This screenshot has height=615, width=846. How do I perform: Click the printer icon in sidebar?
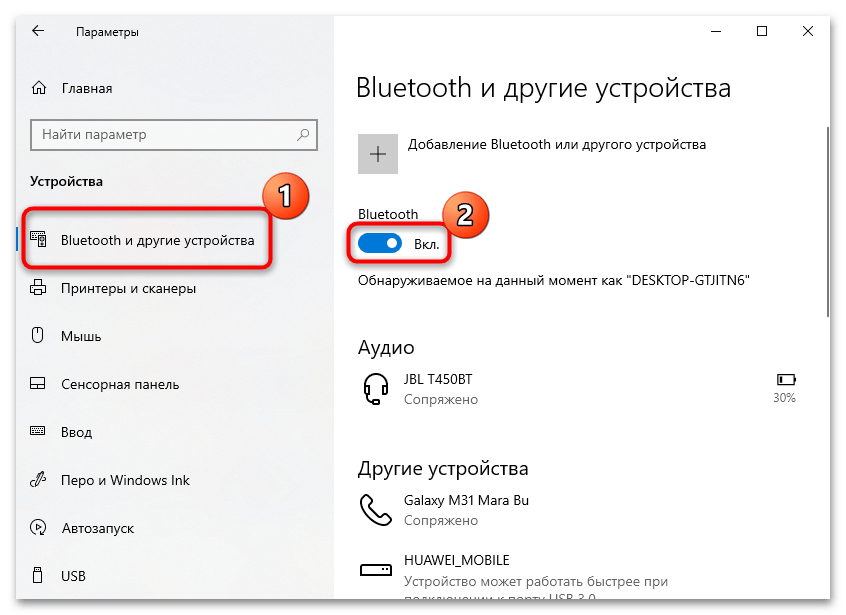(x=38, y=288)
